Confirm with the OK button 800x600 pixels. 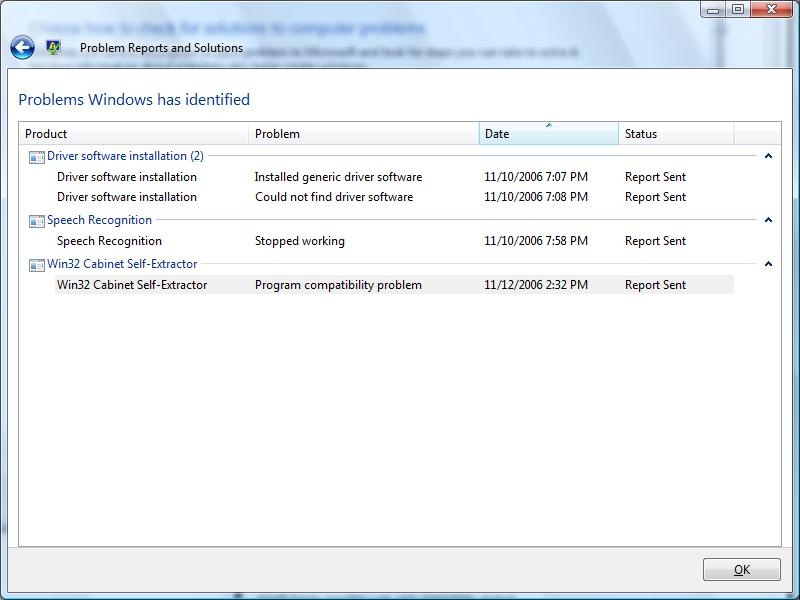point(742,569)
